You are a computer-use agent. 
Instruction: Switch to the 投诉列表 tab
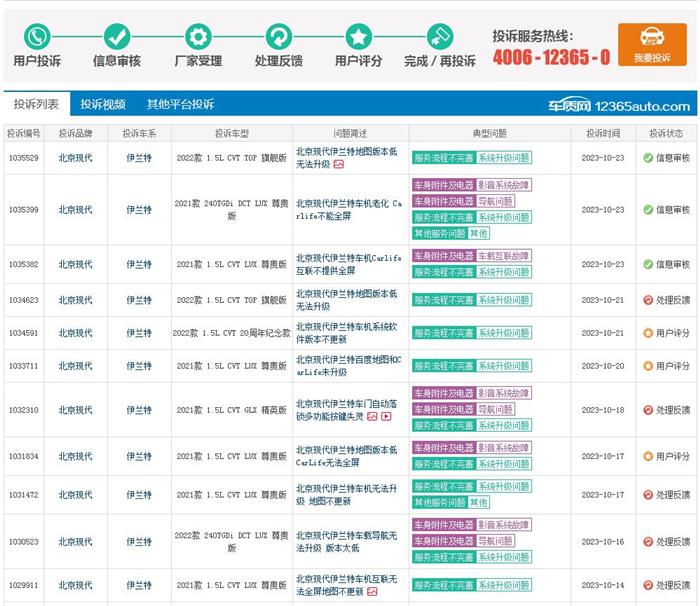pyautogui.click(x=36, y=104)
